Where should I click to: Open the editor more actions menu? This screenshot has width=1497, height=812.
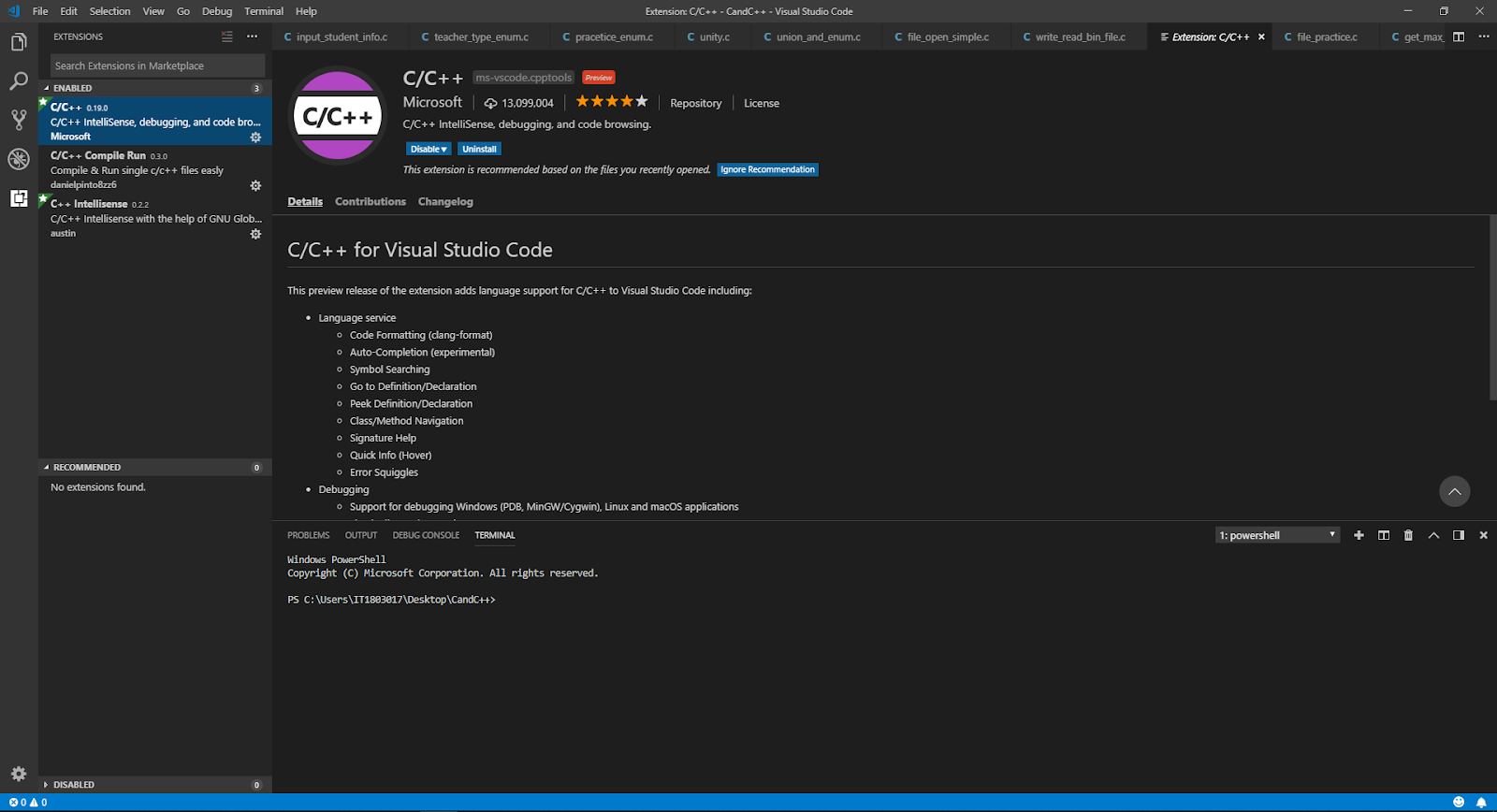click(x=1484, y=36)
